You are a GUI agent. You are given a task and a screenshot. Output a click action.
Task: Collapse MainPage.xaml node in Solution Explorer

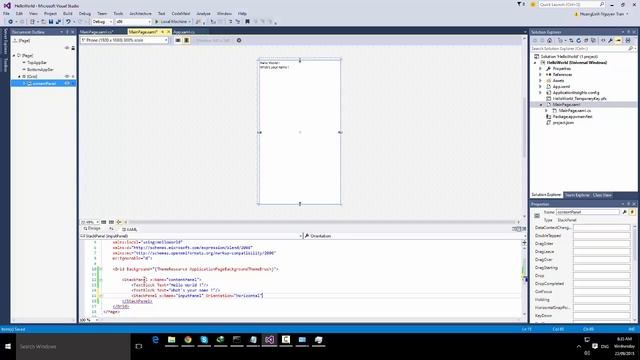(541, 104)
